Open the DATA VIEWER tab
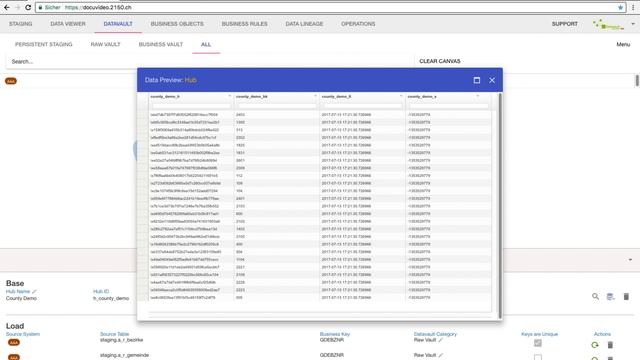Screen dimensions: 640x360 tap(68, 24)
